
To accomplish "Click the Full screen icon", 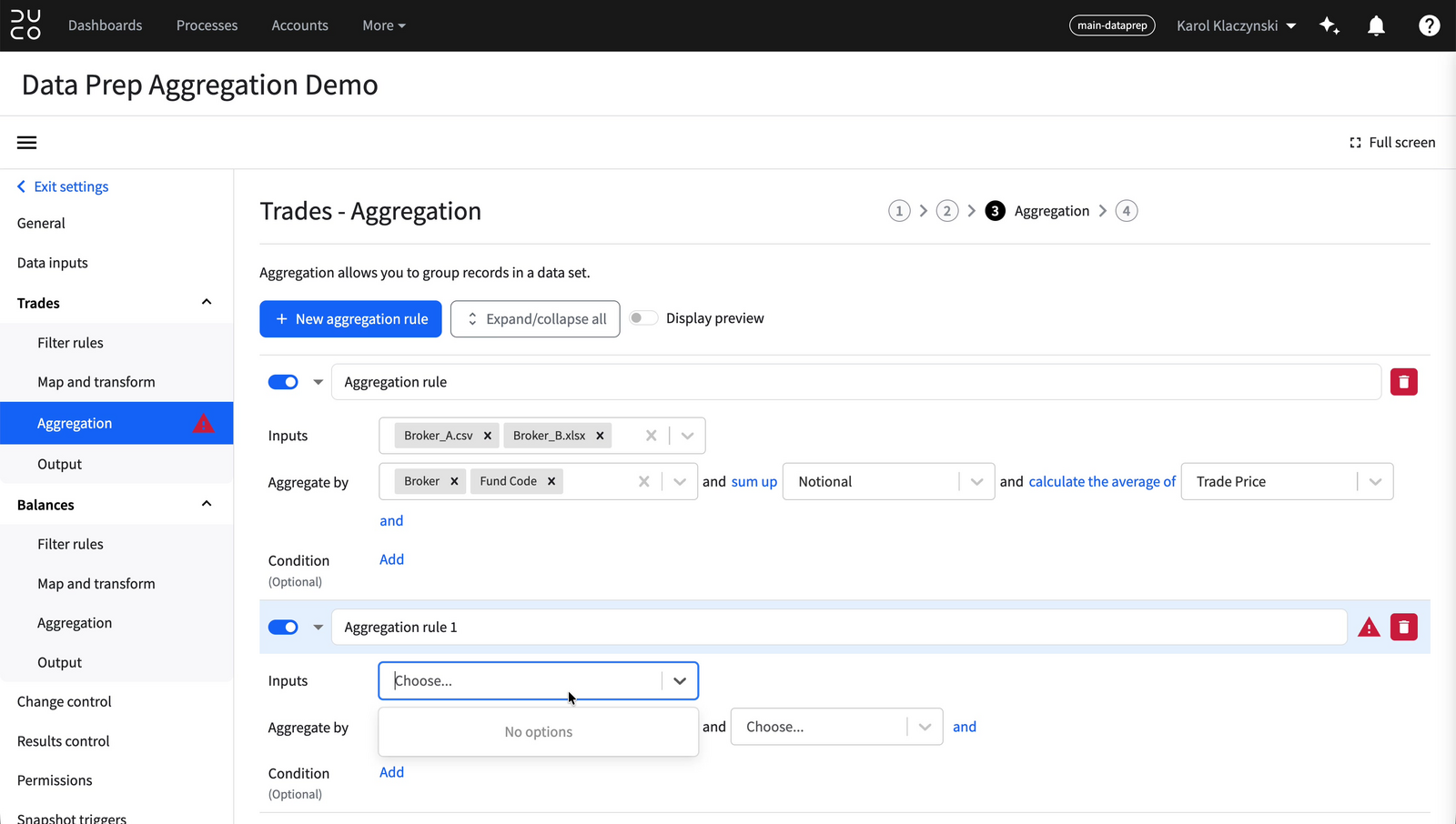I will coord(1355,143).
